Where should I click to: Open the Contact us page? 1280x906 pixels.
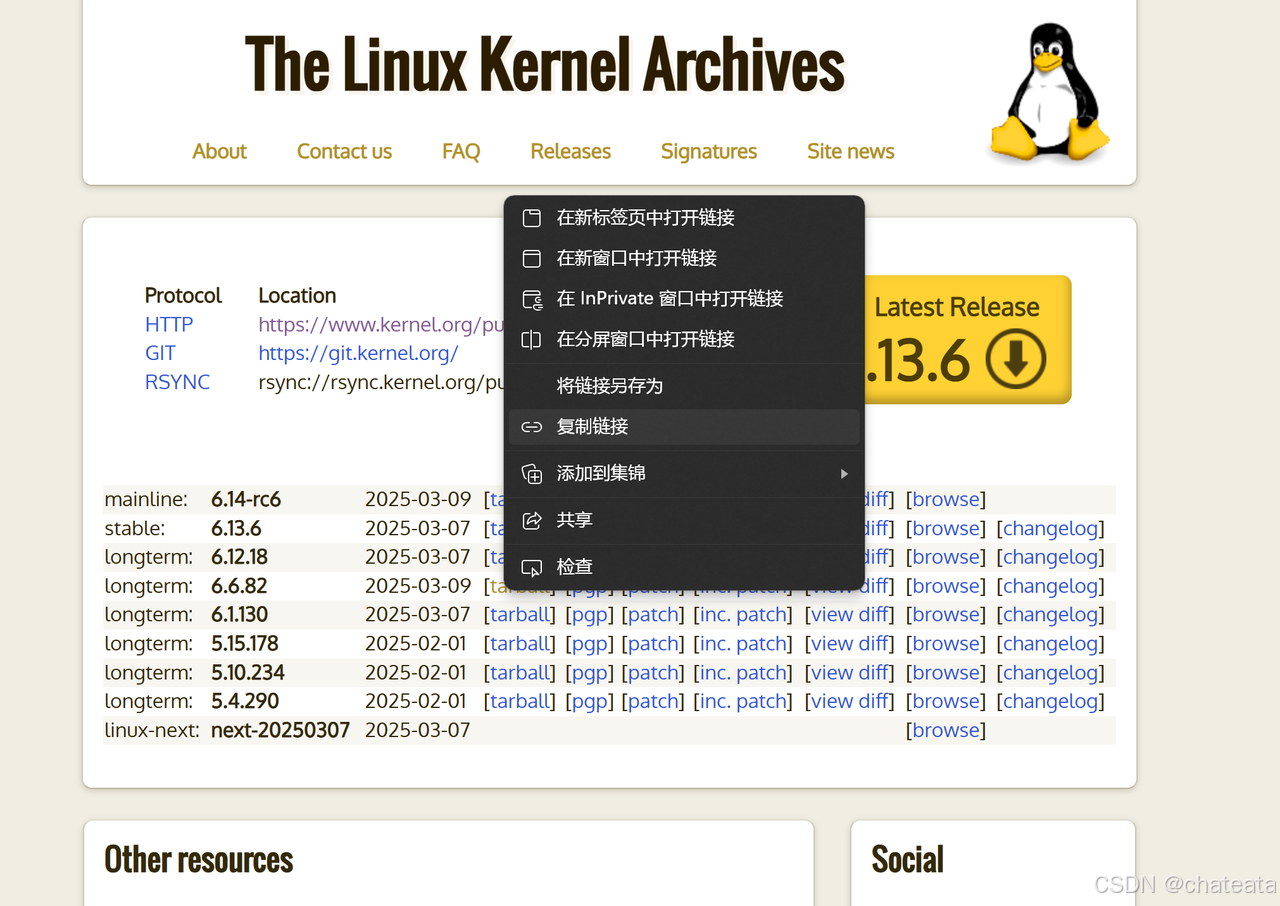coord(344,151)
